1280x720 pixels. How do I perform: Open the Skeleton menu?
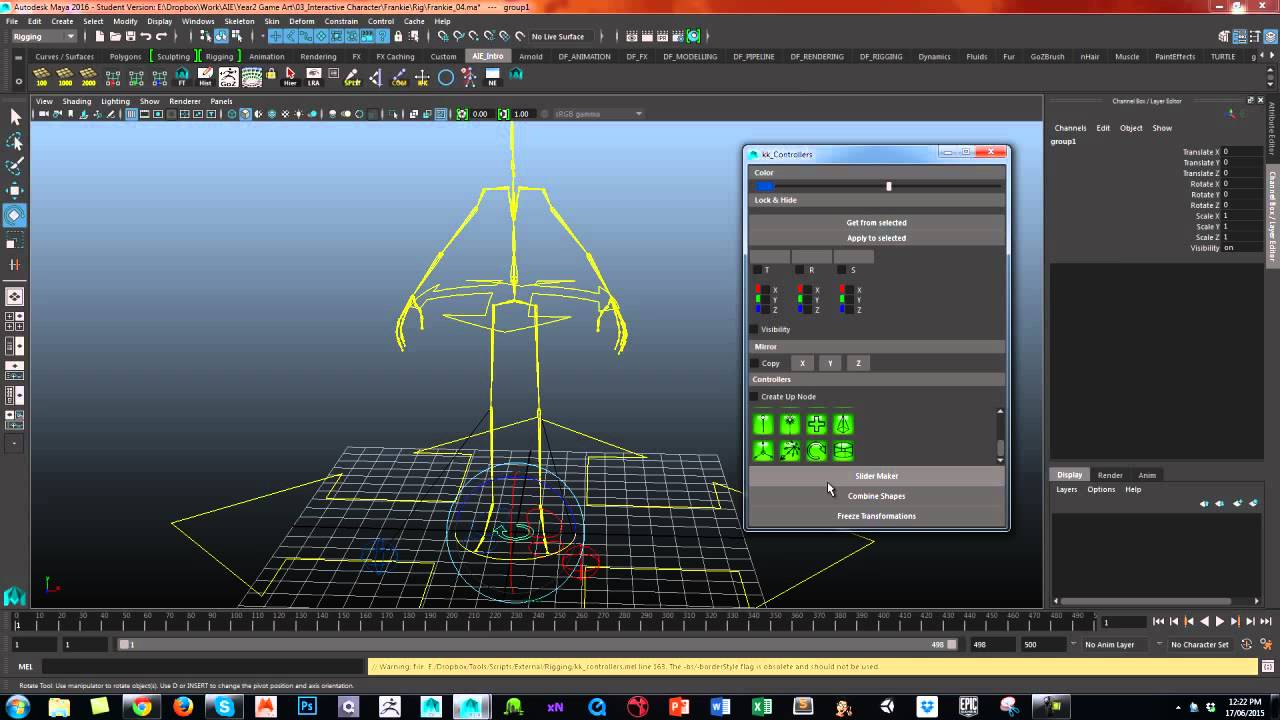[x=239, y=21]
